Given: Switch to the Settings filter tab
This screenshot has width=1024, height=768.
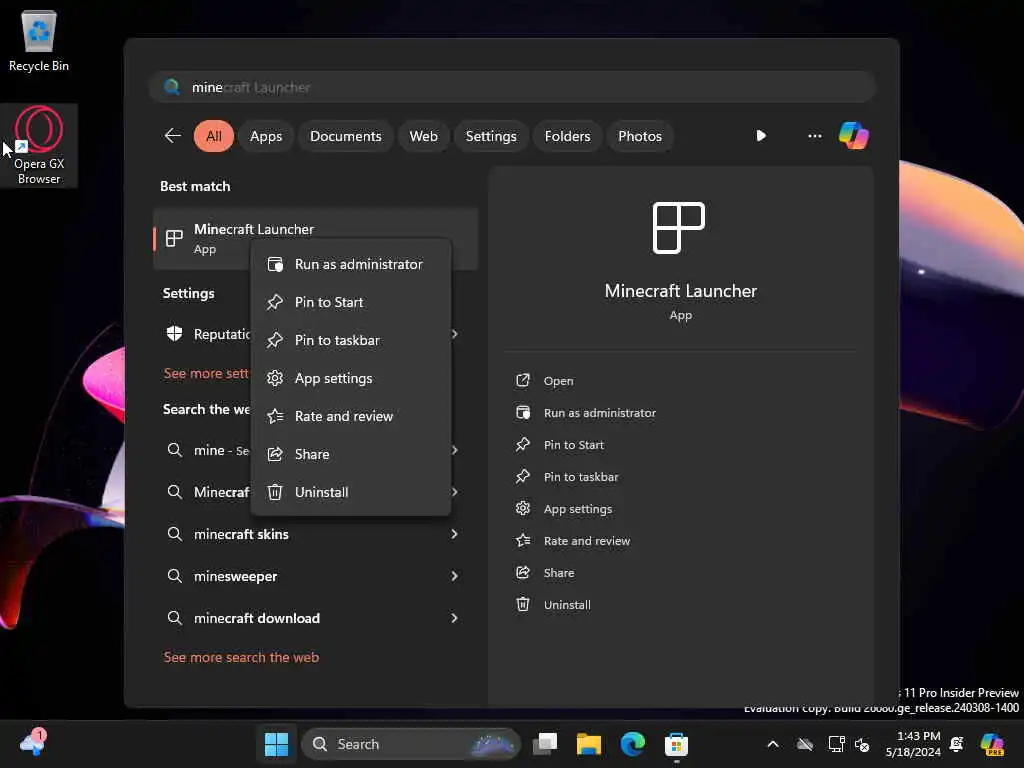Looking at the screenshot, I should pyautogui.click(x=490, y=136).
